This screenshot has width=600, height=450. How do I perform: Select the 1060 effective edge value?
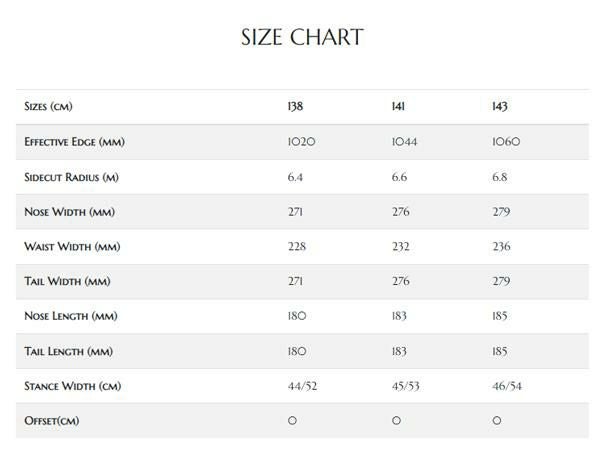[x=506, y=142]
